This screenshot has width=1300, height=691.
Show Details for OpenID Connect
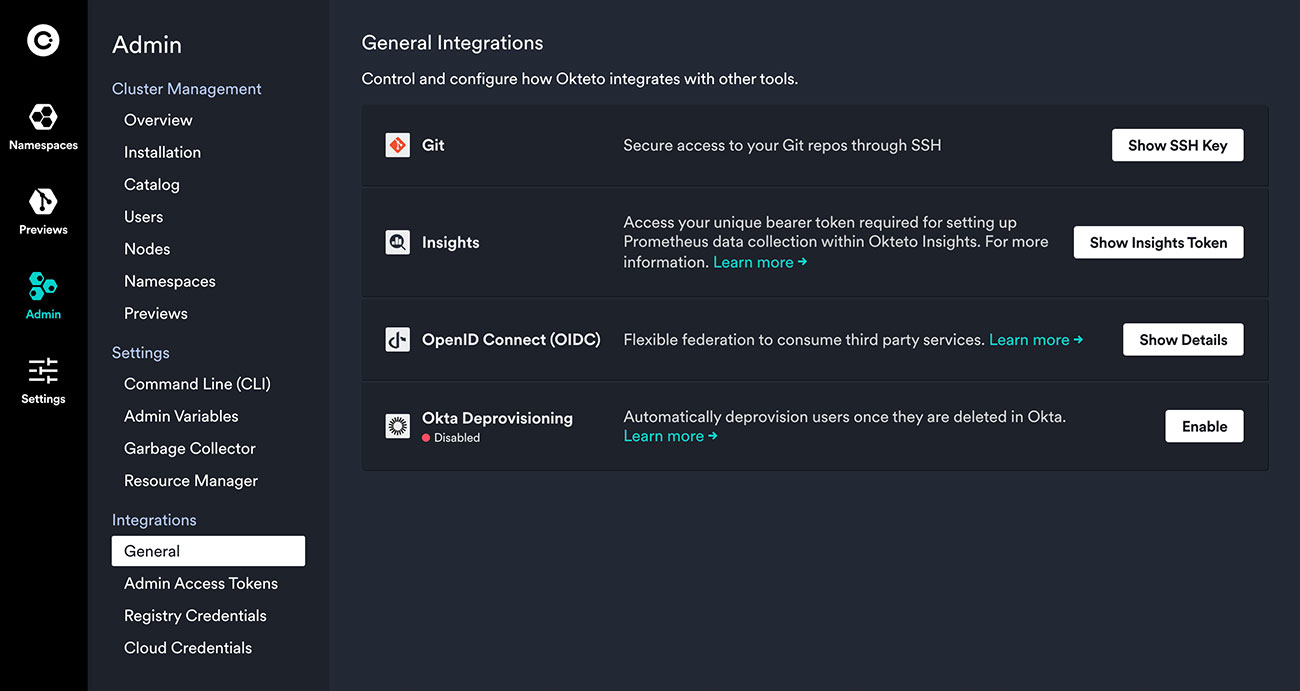tap(1183, 339)
